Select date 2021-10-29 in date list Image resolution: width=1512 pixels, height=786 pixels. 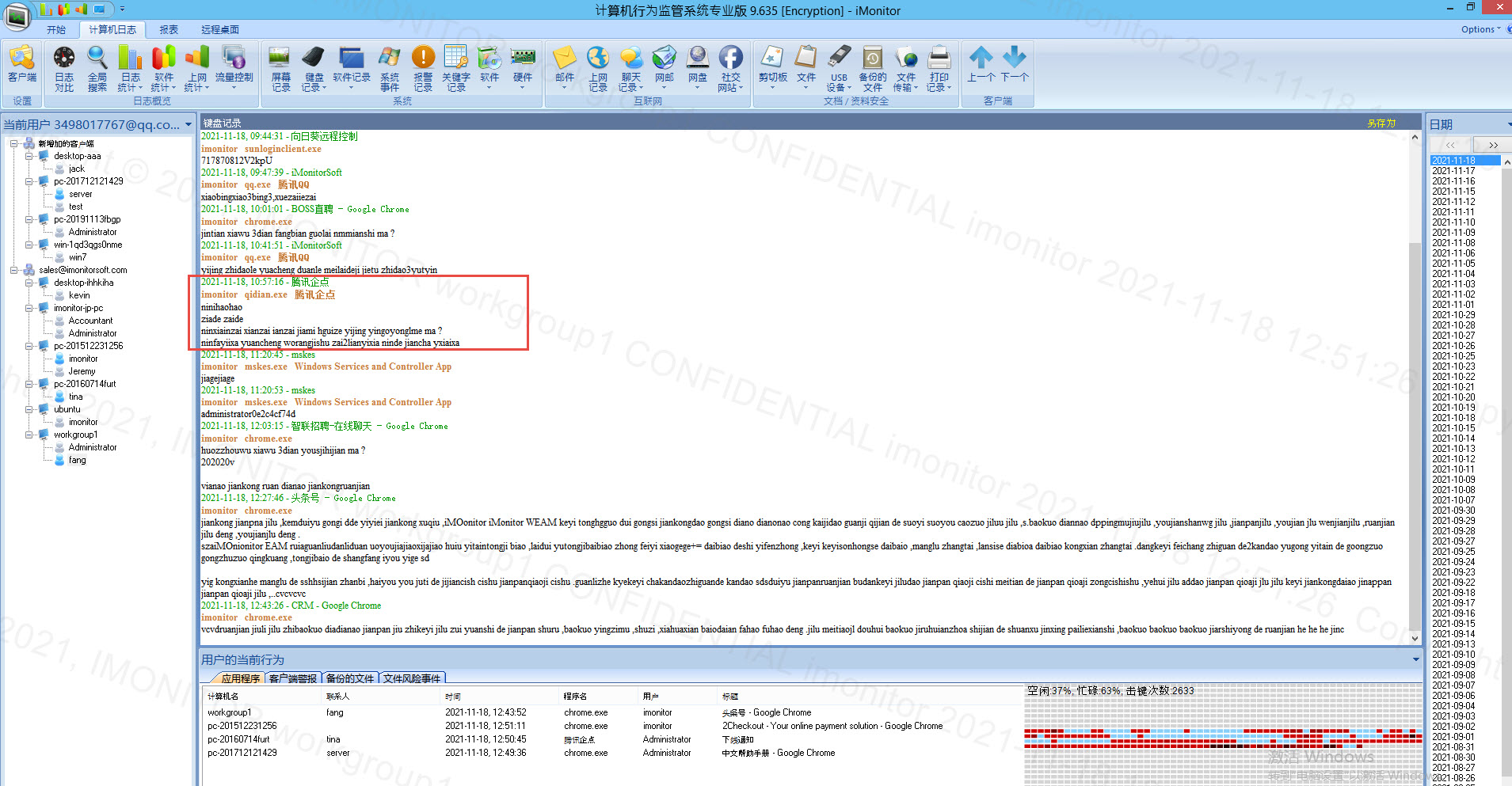[1453, 315]
